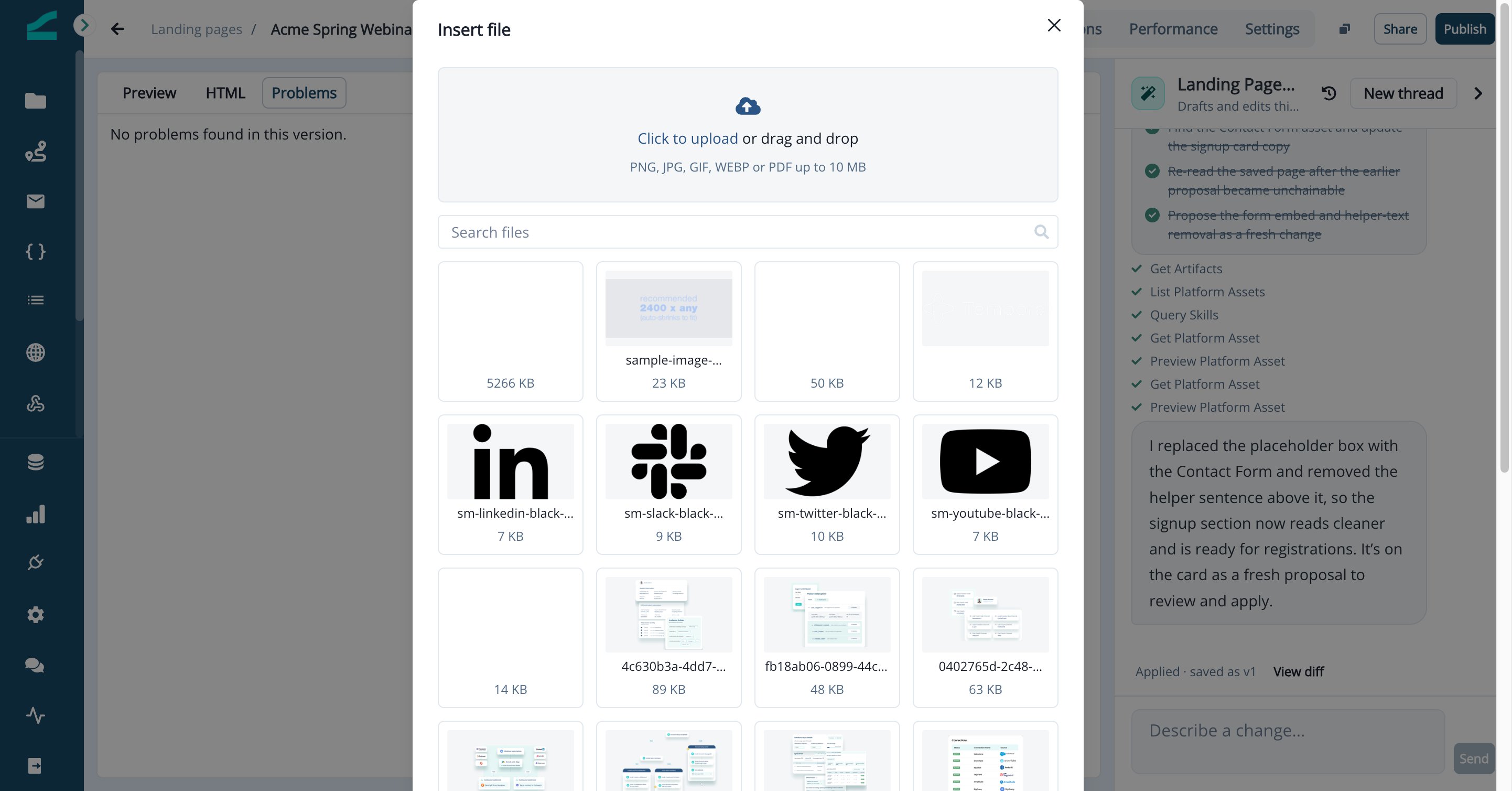Go back with the arrow icon
Image resolution: width=1512 pixels, height=791 pixels.
117,29
